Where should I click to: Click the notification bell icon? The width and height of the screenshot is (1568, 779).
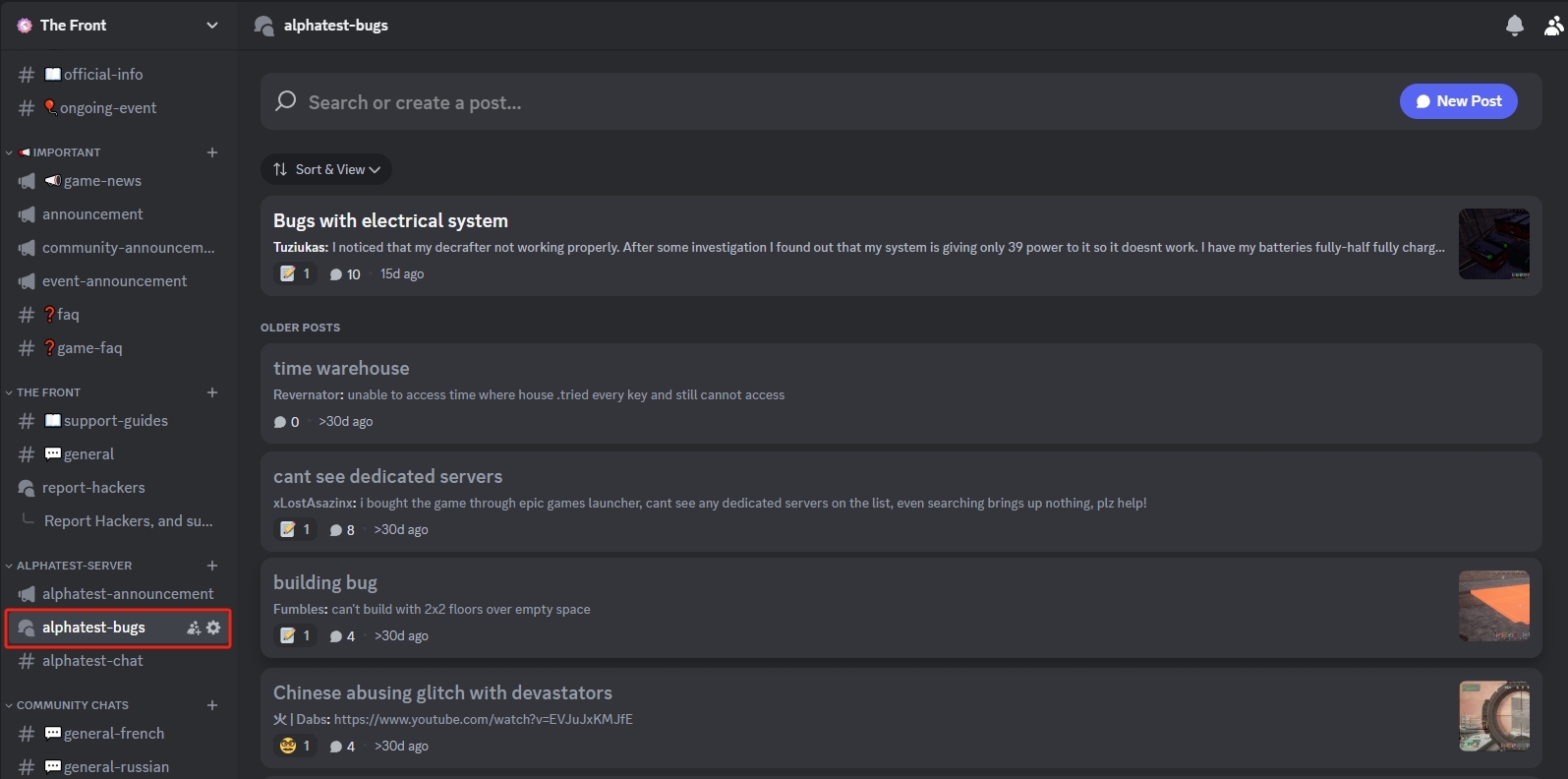[1514, 26]
